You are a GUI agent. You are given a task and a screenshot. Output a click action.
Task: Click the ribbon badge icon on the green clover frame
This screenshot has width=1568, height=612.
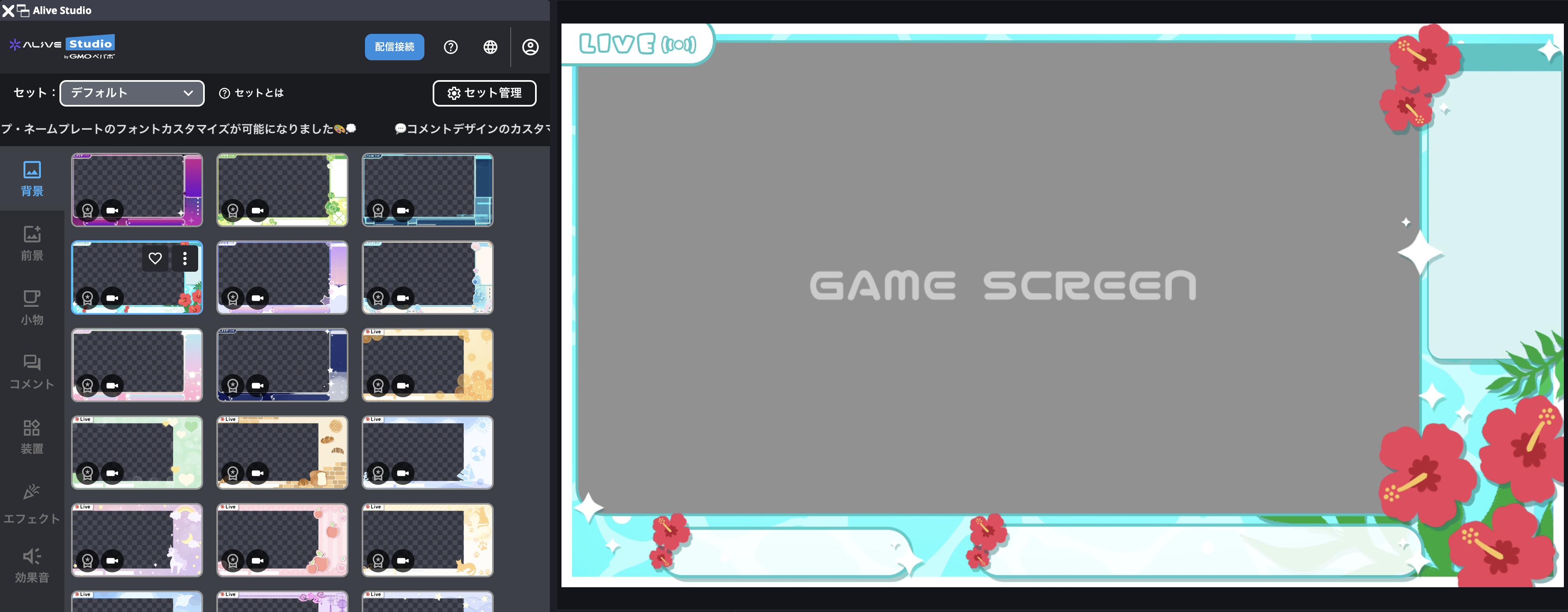pos(233,211)
